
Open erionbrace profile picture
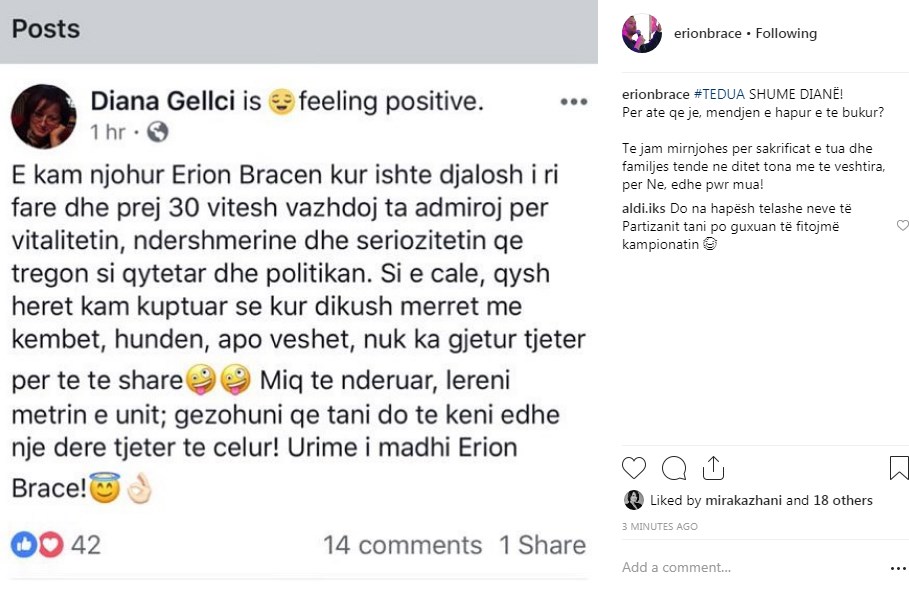click(641, 34)
